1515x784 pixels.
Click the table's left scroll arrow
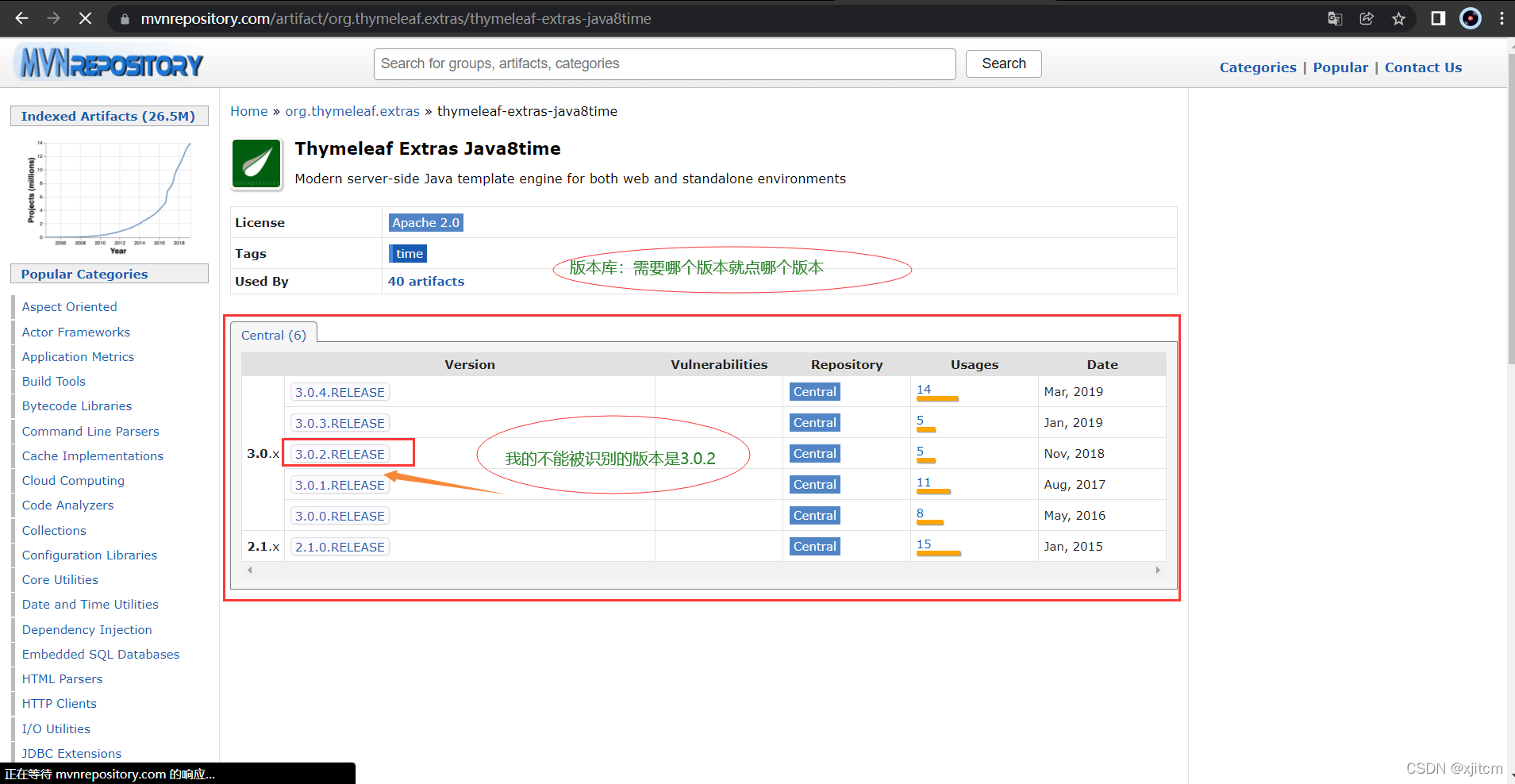tap(250, 570)
